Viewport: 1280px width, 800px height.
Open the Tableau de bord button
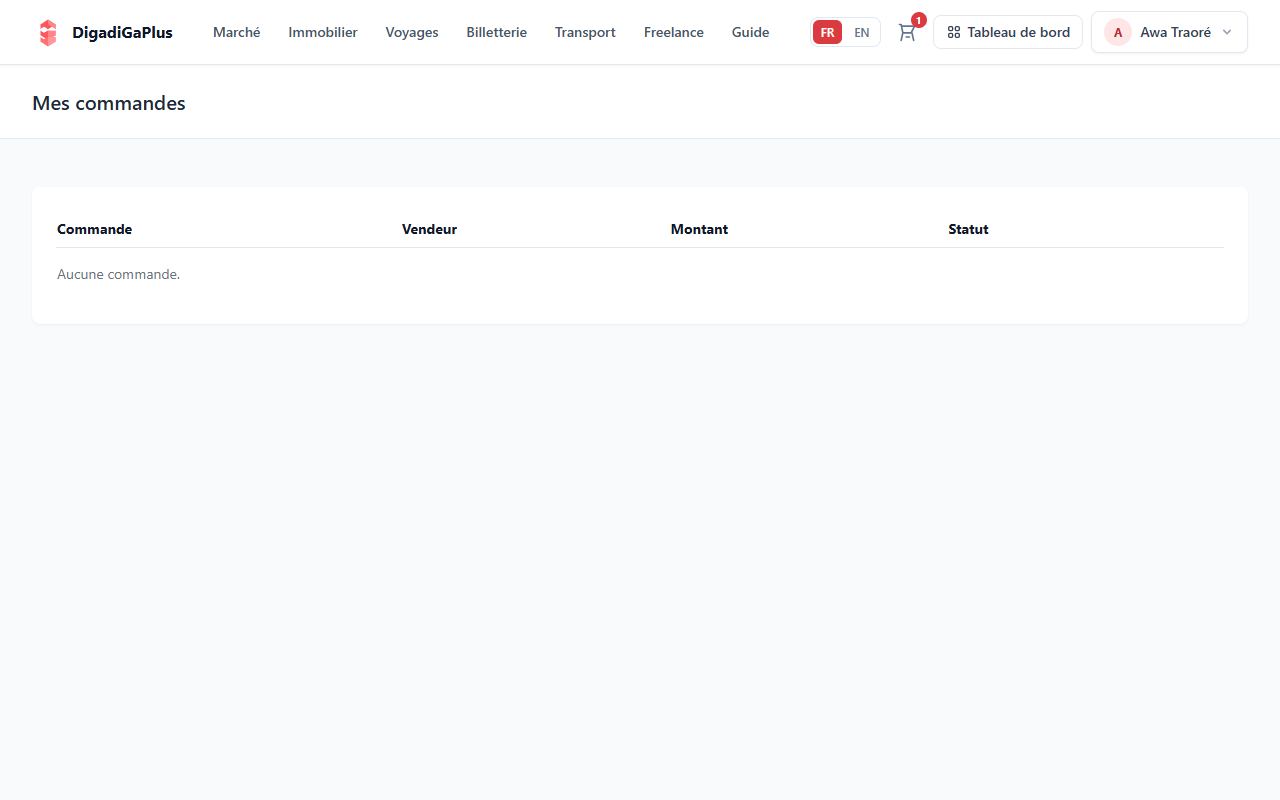pyautogui.click(x=1008, y=32)
